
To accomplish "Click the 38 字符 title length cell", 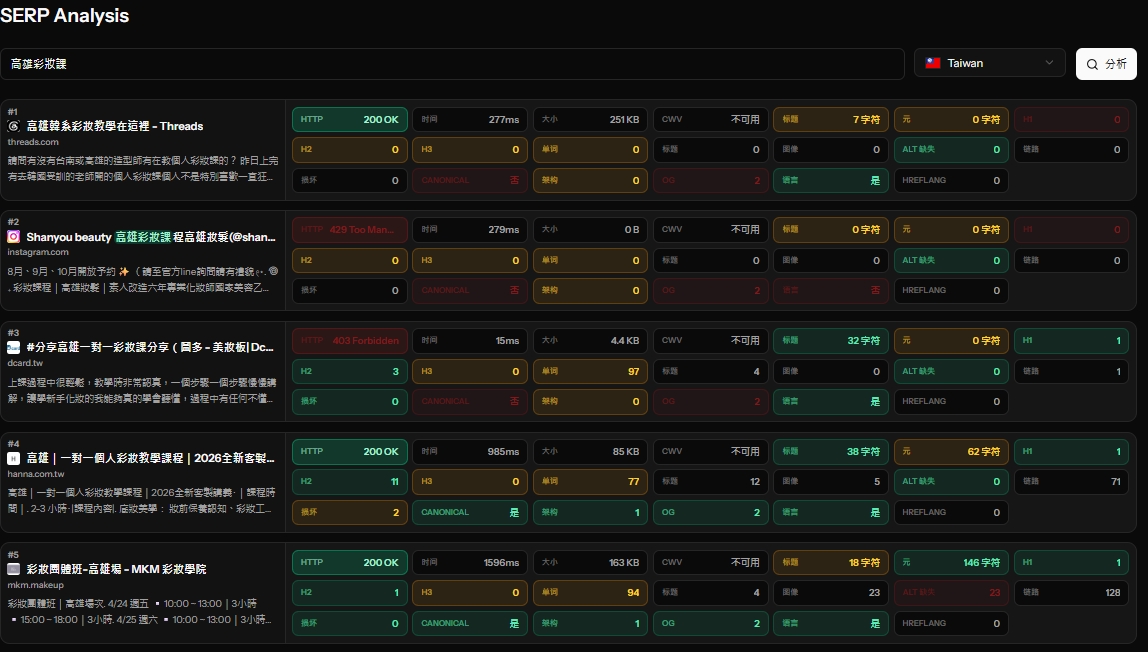I will 831,451.
